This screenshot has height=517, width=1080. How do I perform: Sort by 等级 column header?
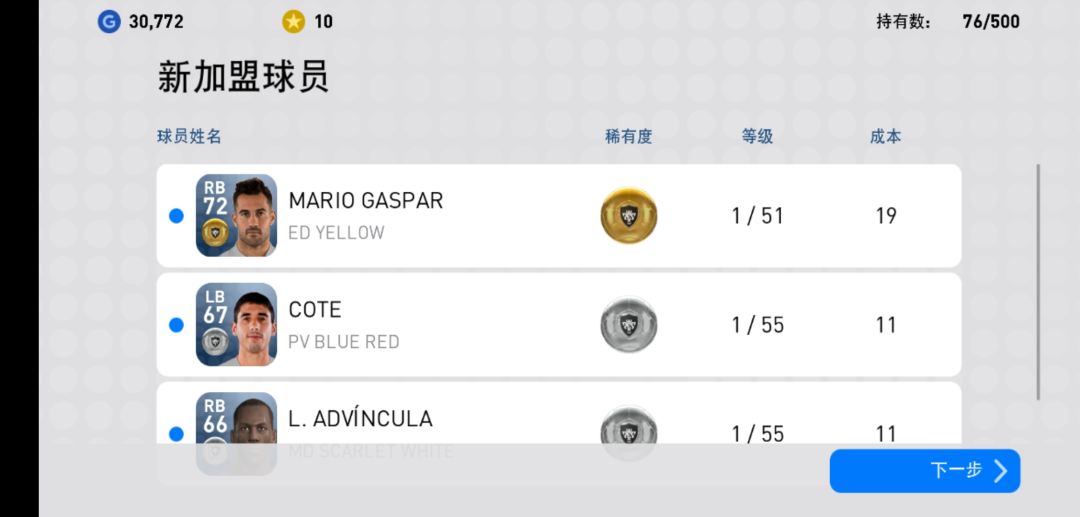[757, 136]
